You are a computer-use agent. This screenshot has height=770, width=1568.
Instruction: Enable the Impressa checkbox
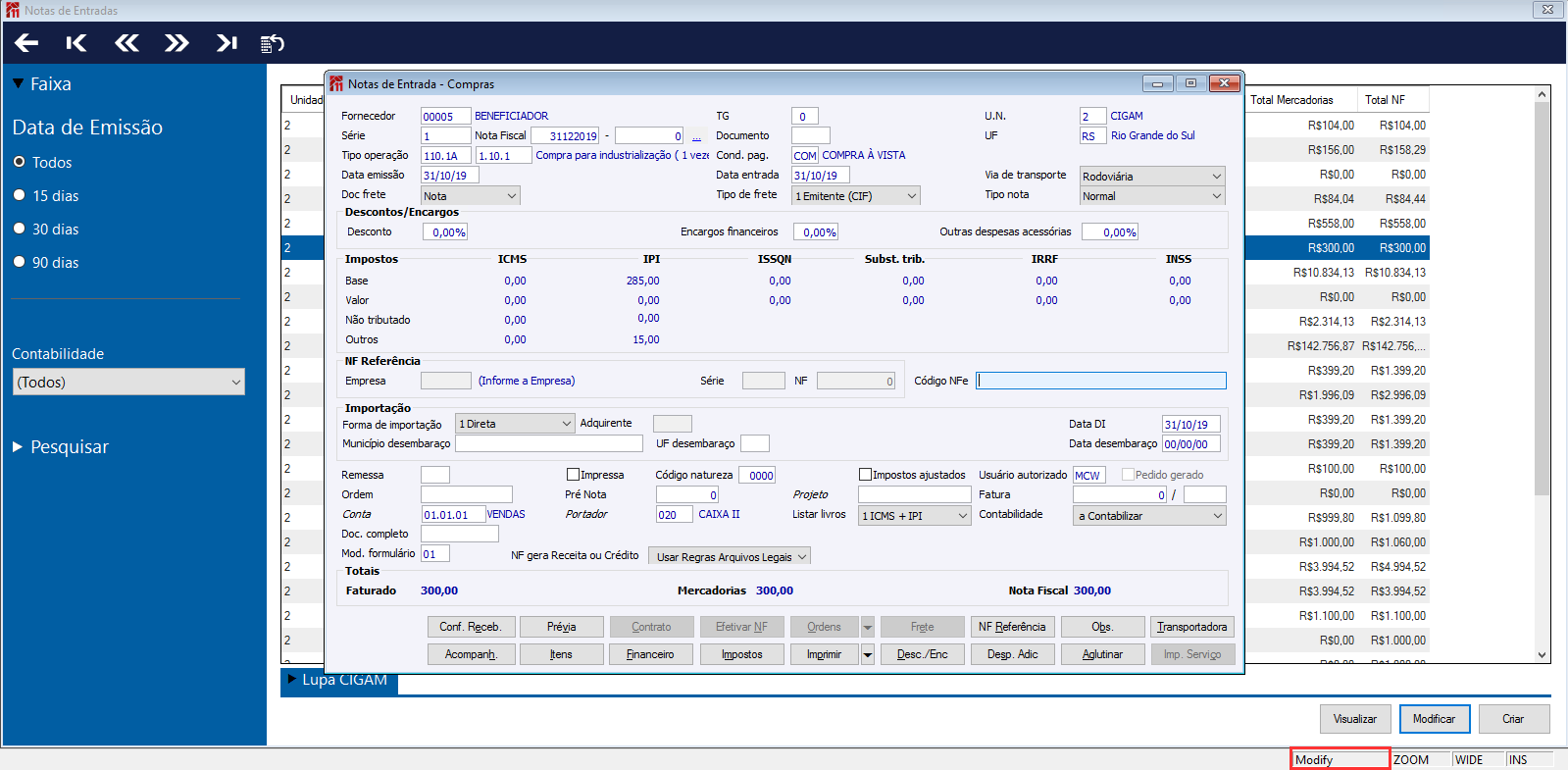pos(574,475)
